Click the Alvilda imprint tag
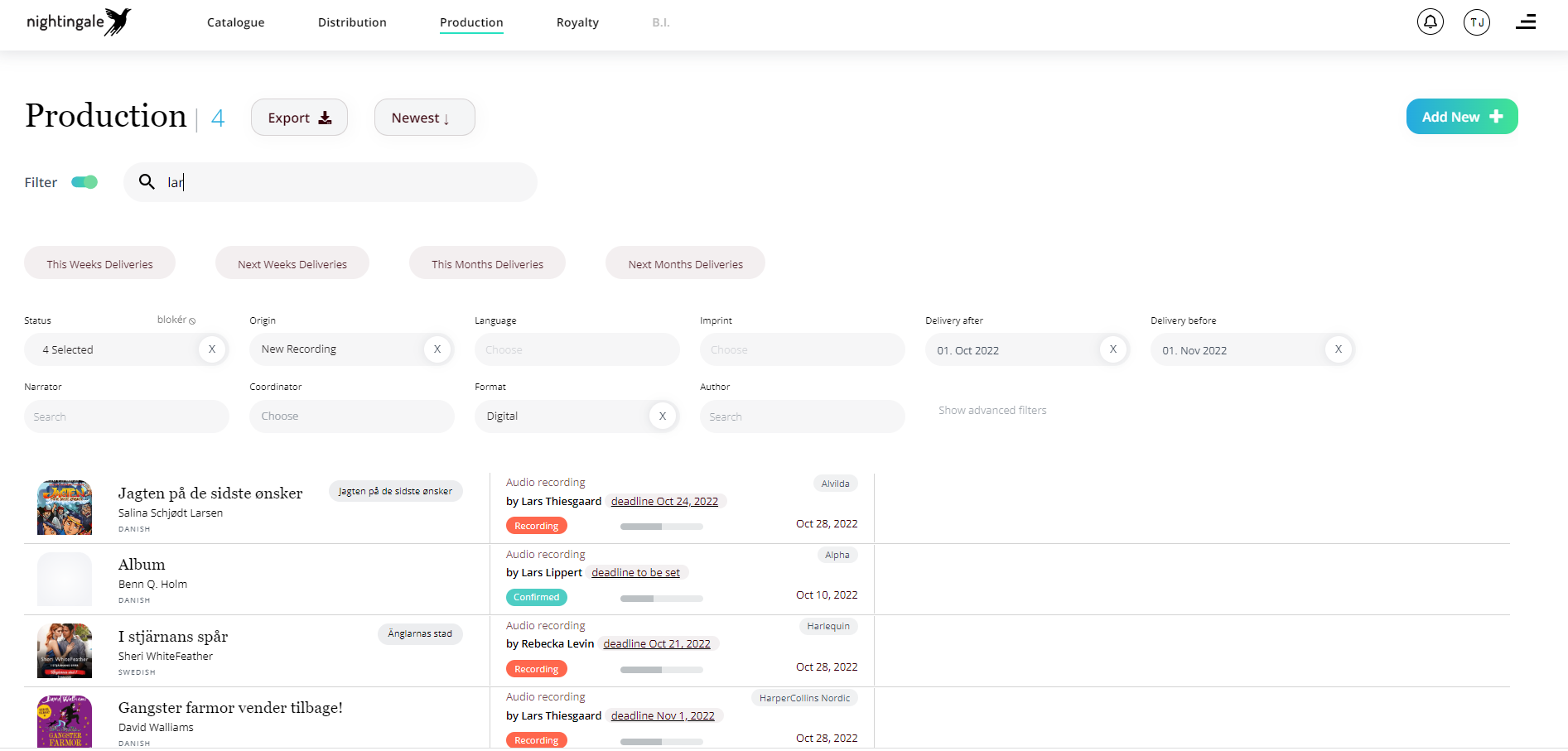Screen dimensions: 1568x751 point(835,484)
